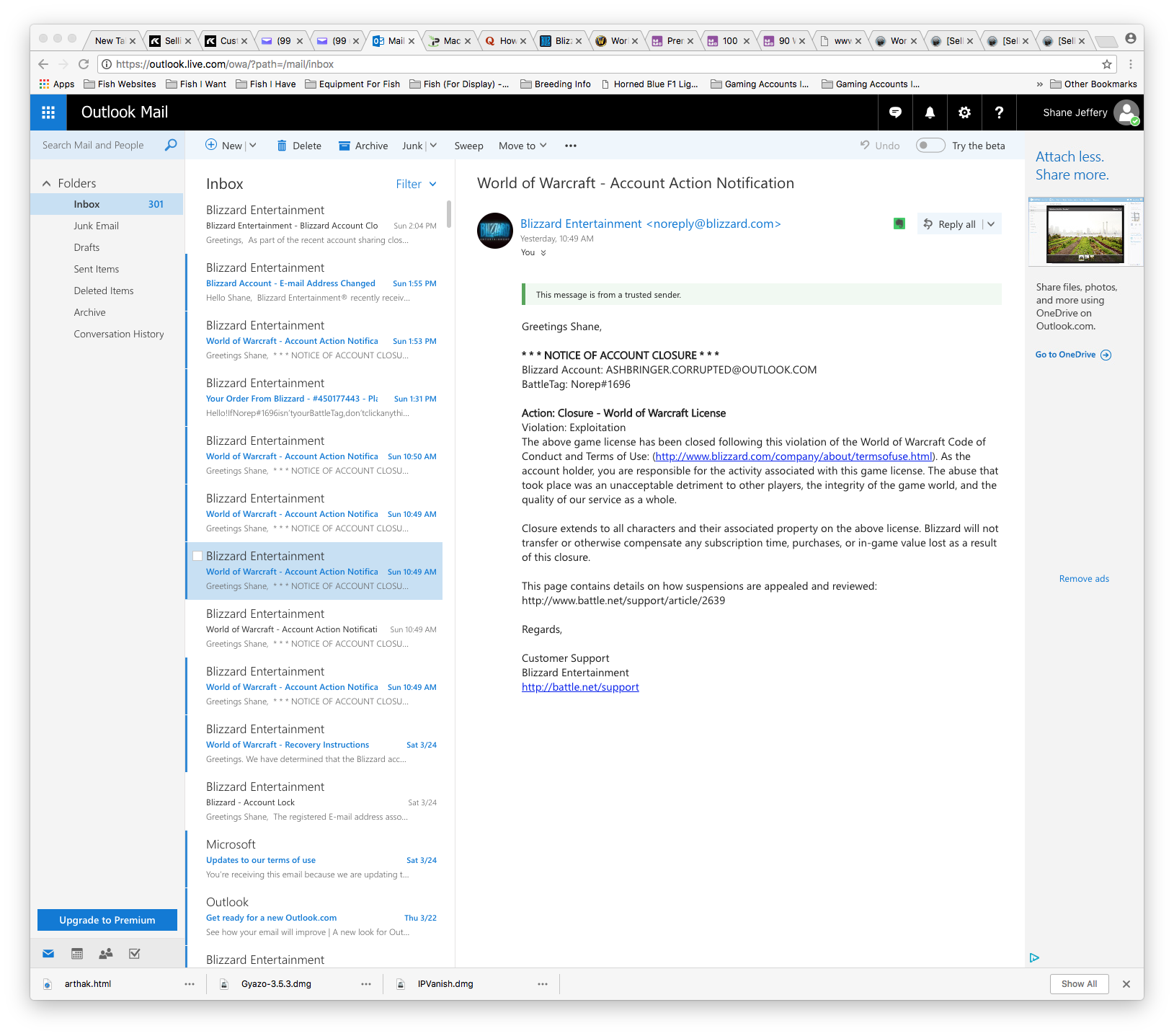This screenshot has height=1036, width=1174.
Task: Click the message list scrollbar
Action: pos(449,214)
